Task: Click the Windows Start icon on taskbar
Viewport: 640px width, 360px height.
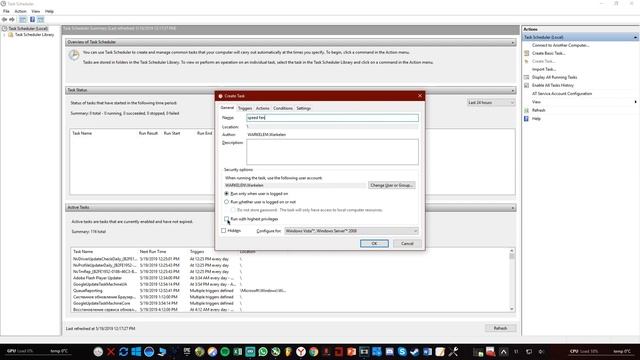Action: tap(136, 352)
